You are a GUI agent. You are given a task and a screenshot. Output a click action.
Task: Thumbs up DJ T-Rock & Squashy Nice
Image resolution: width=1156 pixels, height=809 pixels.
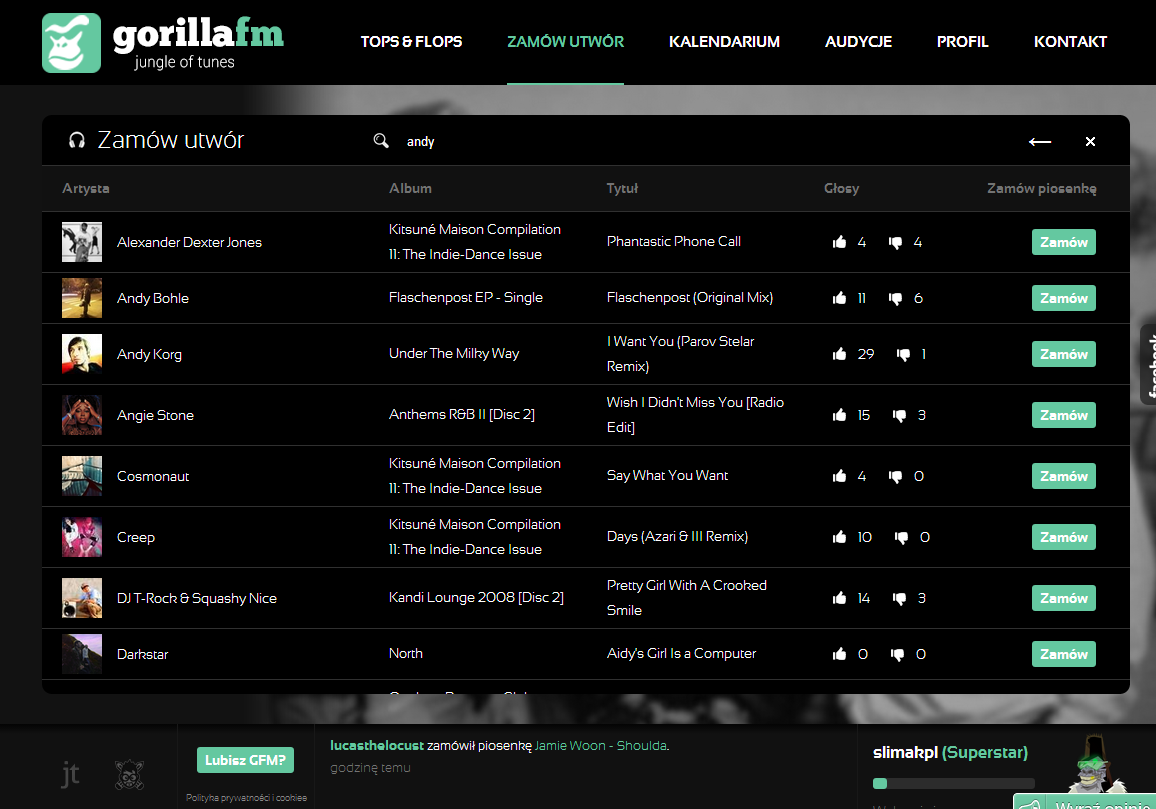(840, 598)
